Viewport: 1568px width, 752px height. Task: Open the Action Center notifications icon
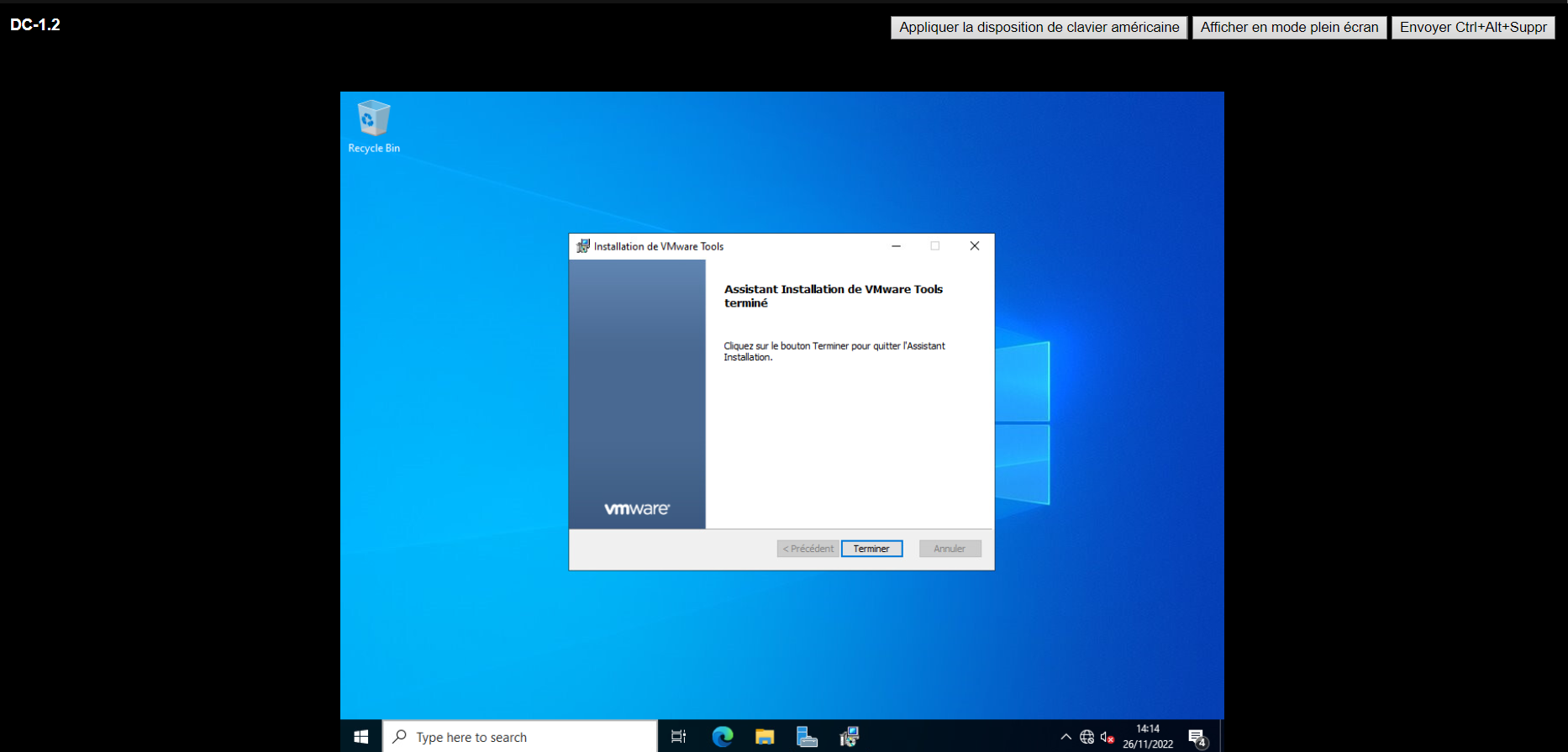[x=1198, y=738]
